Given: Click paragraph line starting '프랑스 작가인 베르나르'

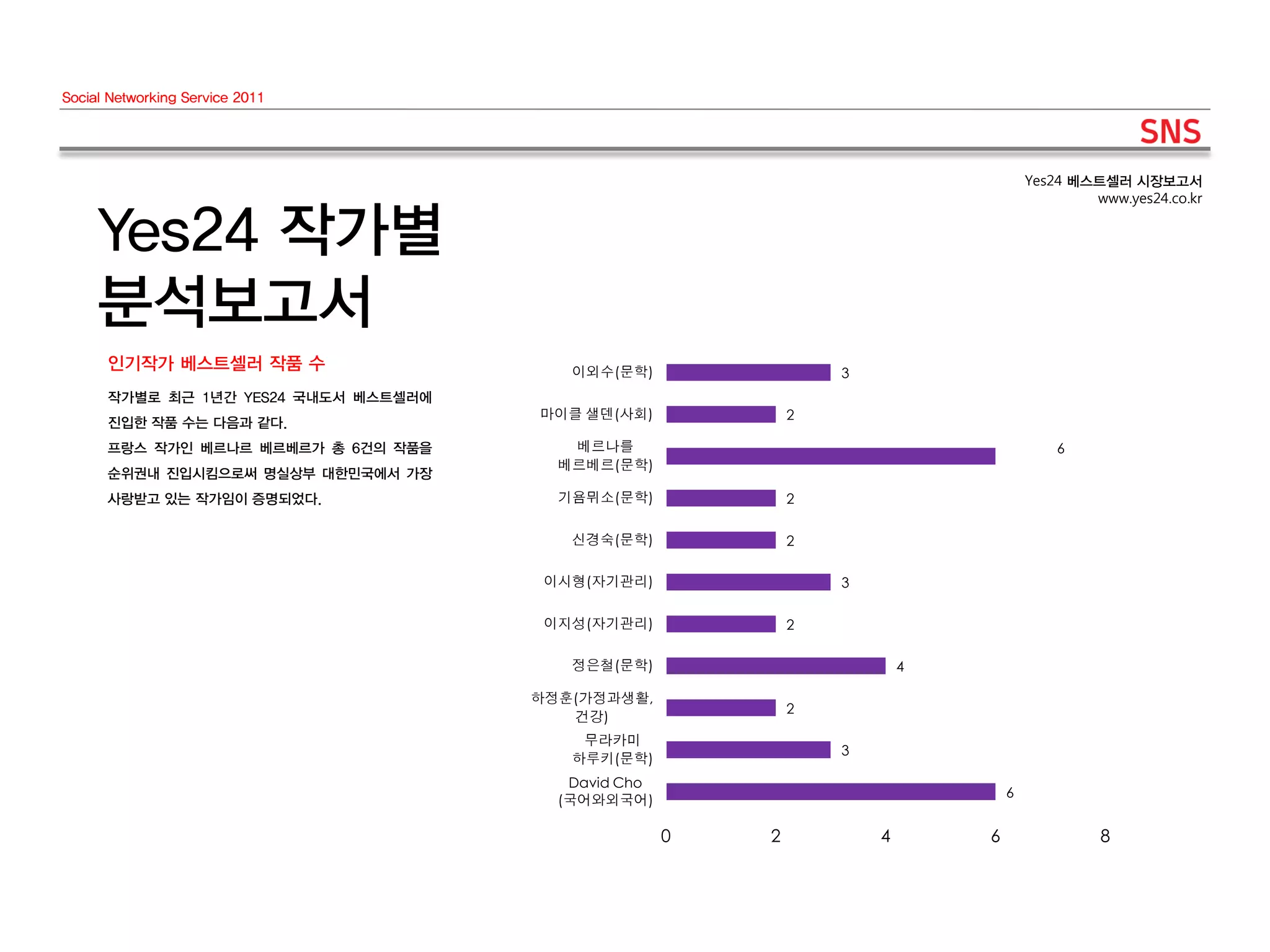Looking at the screenshot, I should point(270,448).
